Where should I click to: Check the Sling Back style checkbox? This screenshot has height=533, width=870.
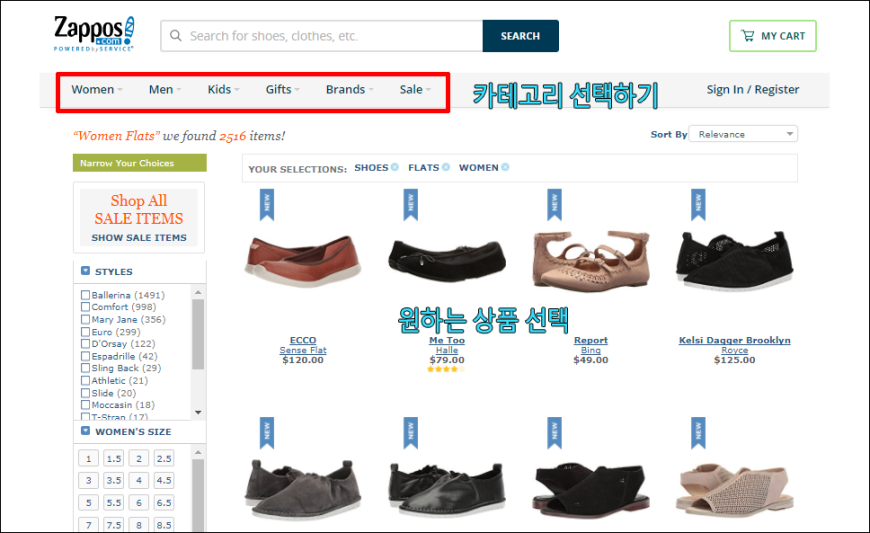pos(85,368)
